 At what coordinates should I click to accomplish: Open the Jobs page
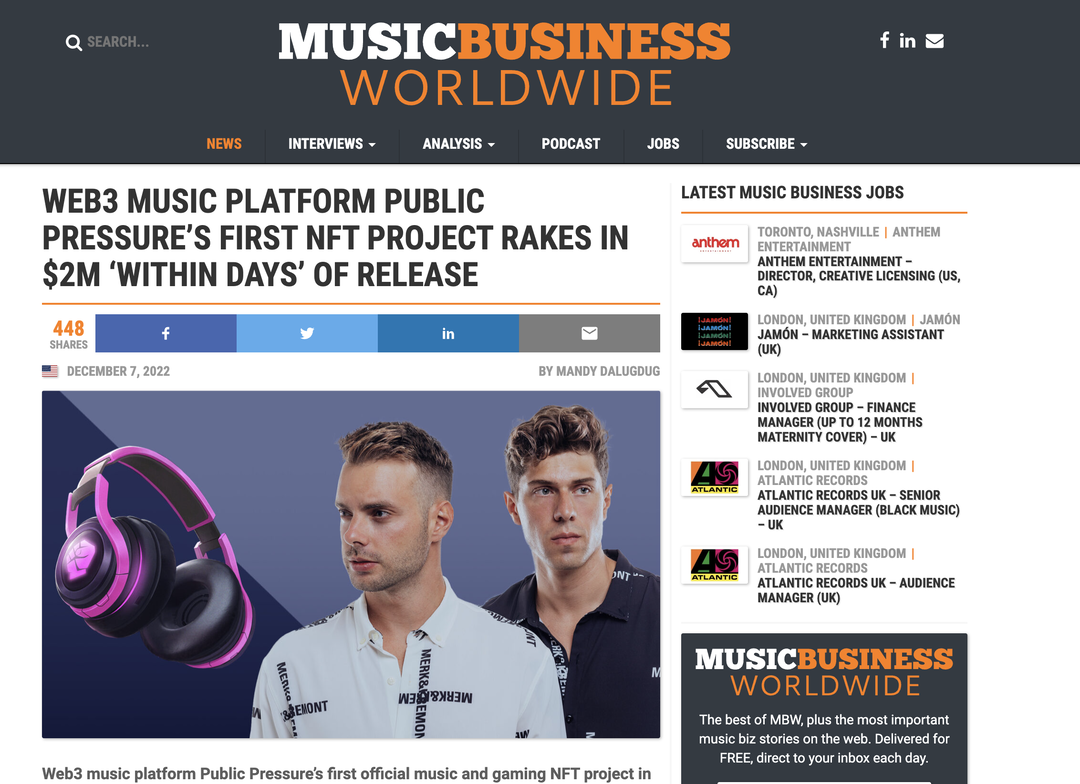[663, 144]
